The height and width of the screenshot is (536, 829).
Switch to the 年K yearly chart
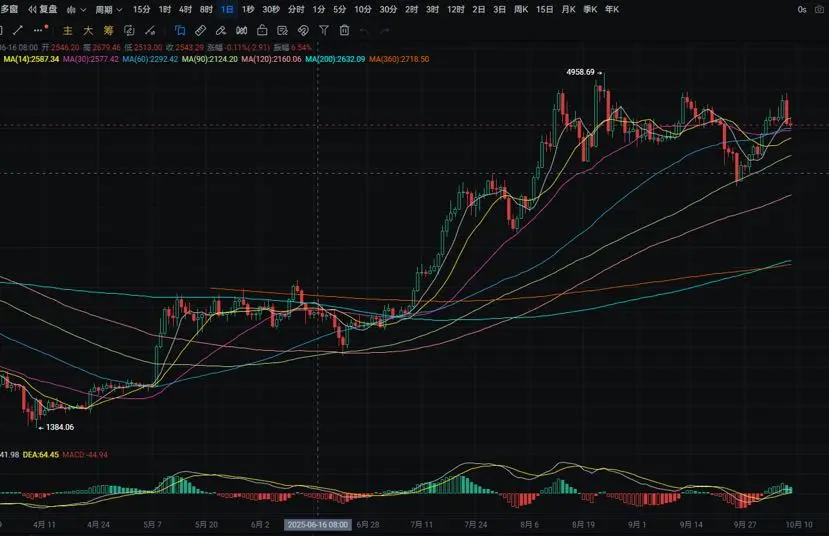pos(612,10)
